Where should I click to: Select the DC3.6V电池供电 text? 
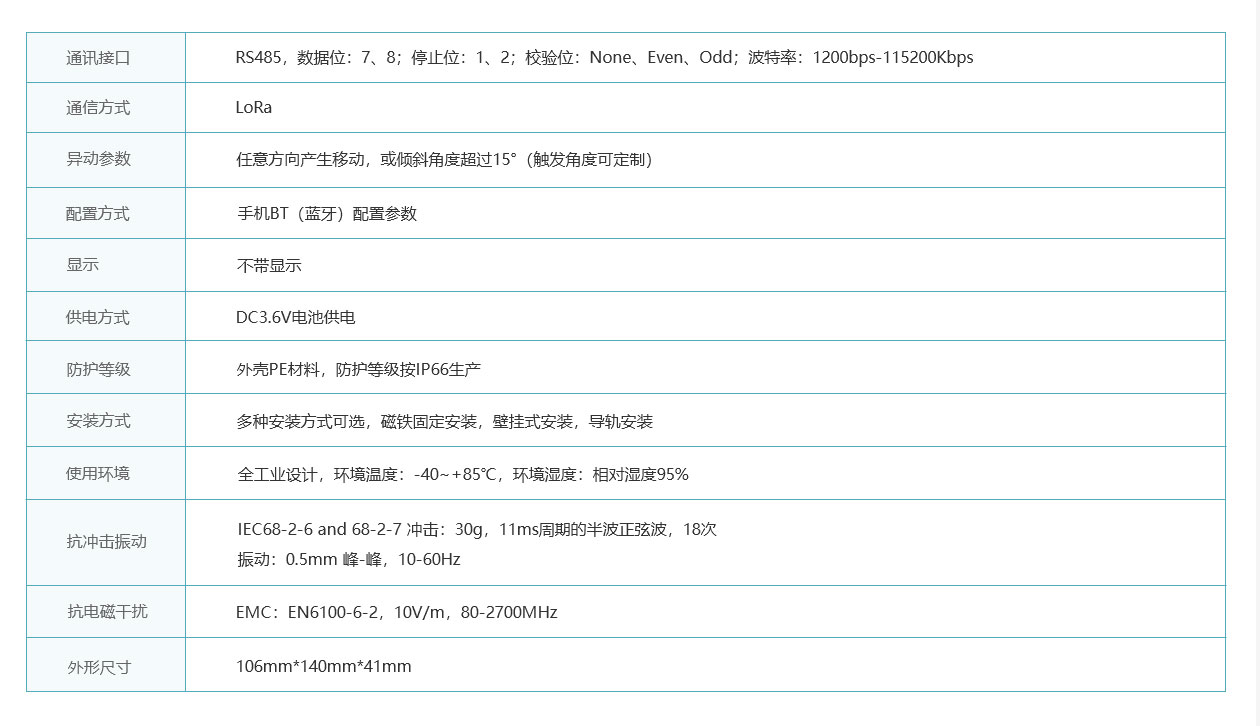coord(295,318)
